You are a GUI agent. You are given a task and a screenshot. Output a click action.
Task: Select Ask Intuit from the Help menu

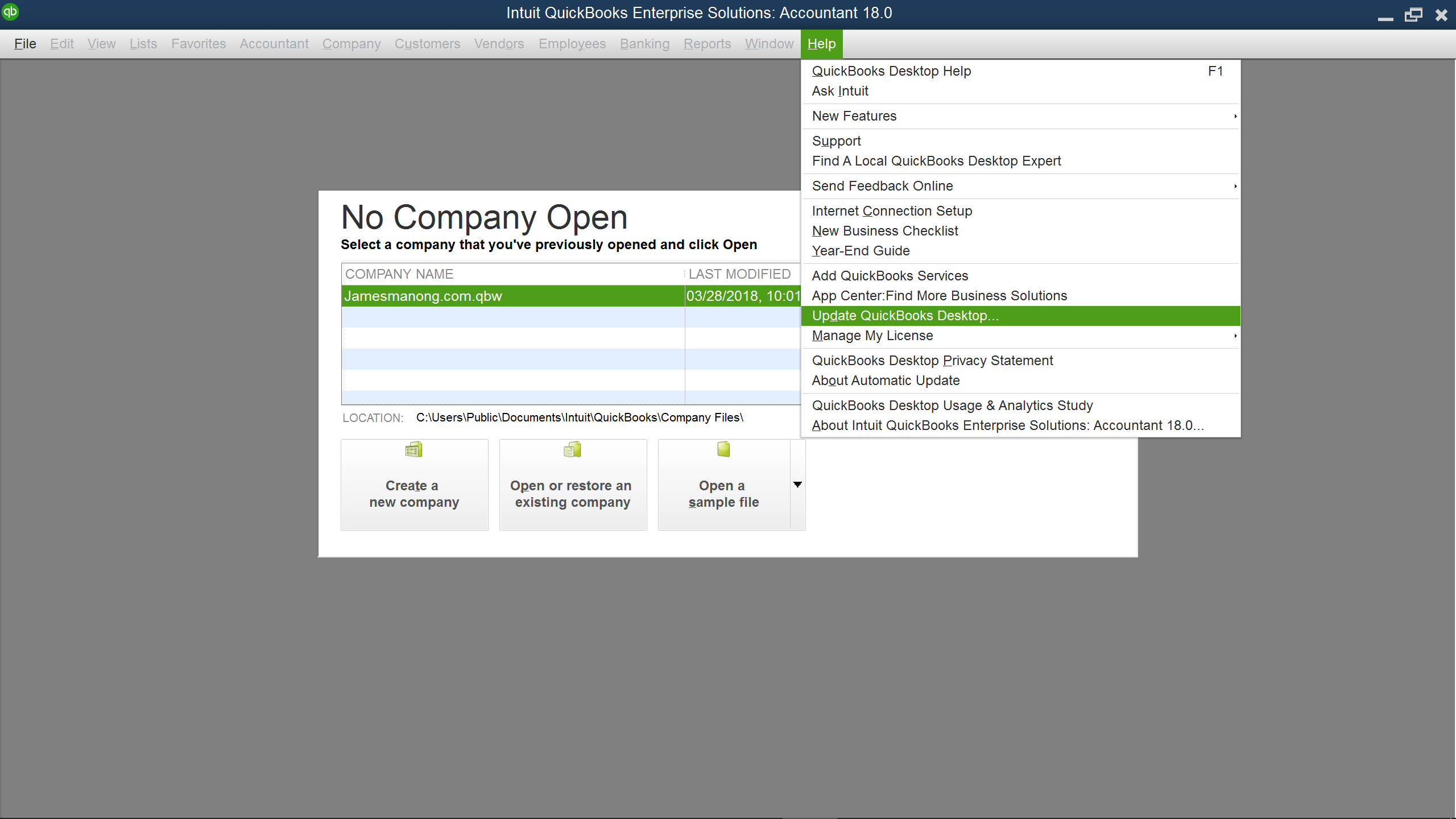click(x=839, y=90)
